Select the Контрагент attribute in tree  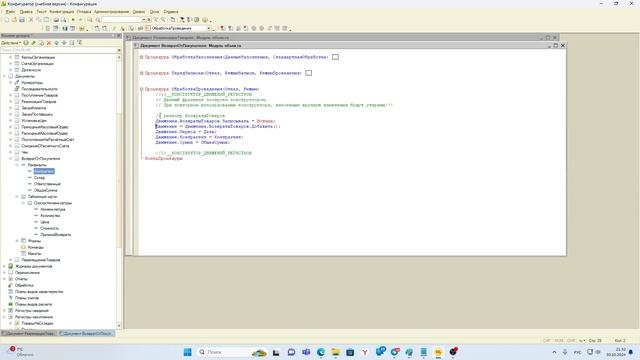[x=44, y=171]
